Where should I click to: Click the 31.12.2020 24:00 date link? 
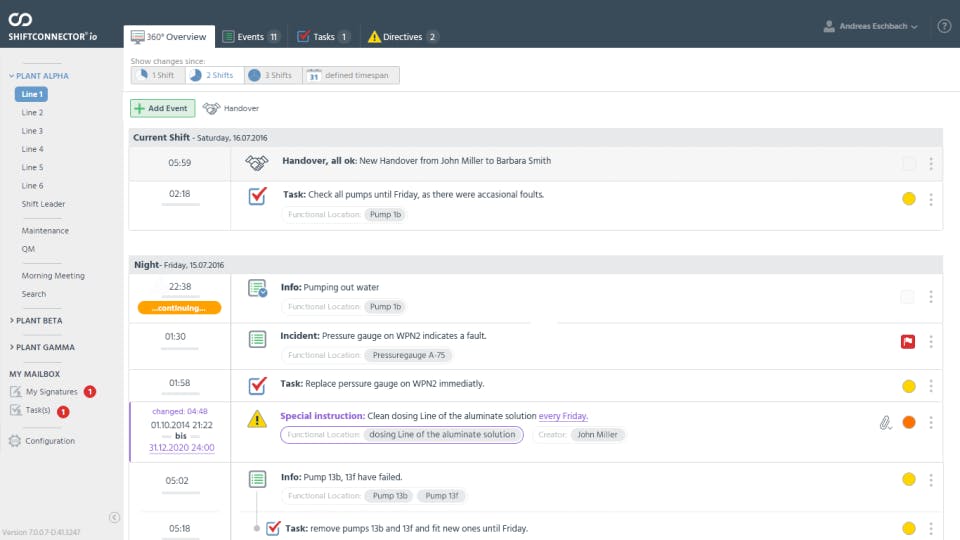(181, 448)
